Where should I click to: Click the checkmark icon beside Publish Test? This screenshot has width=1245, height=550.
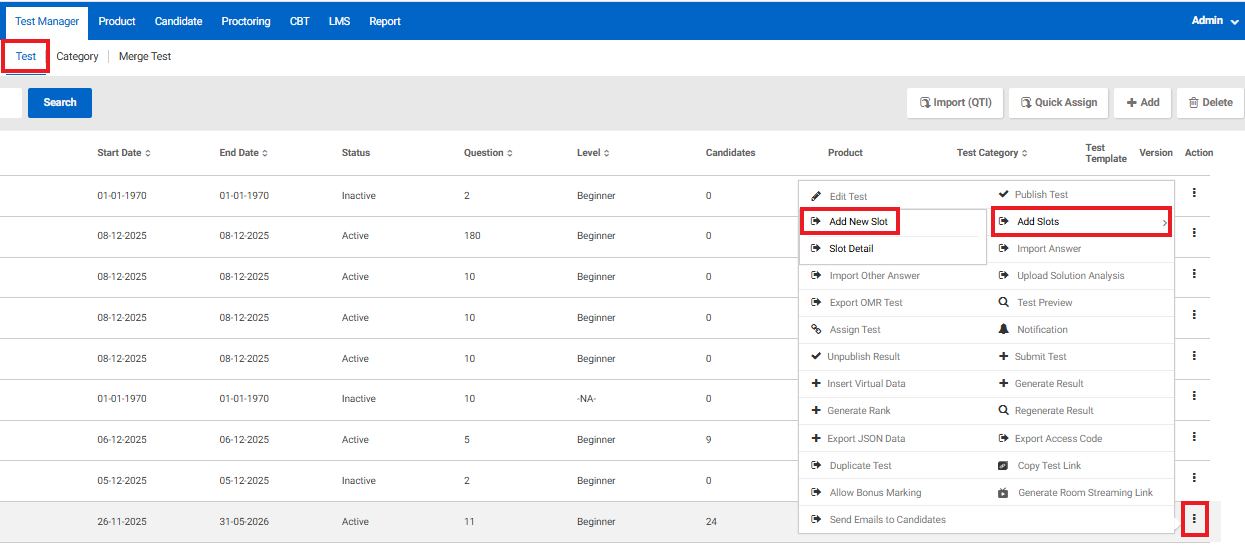pyautogui.click(x=1004, y=194)
